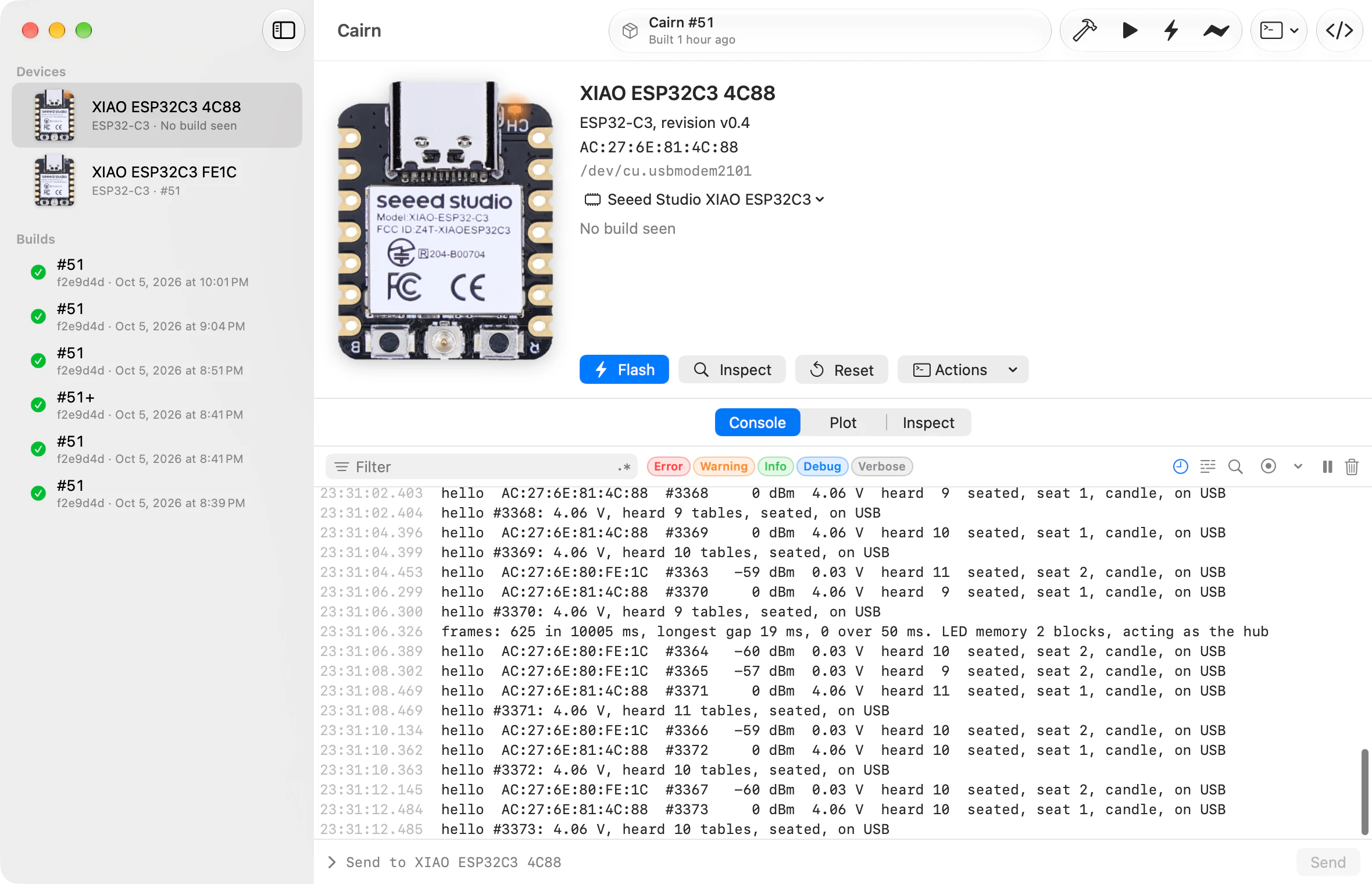Screen dimensions: 1372x884
Task: Click the lightning flash toolbar icon
Action: click(1171, 30)
